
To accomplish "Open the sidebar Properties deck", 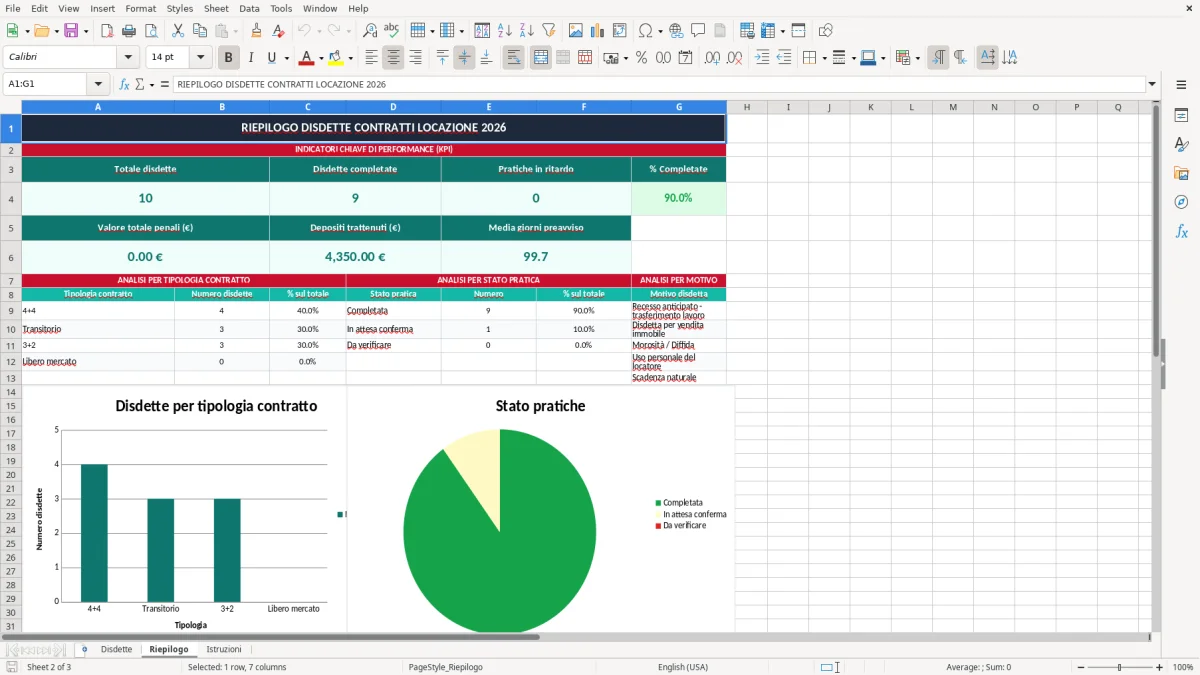I will pyautogui.click(x=1181, y=116).
